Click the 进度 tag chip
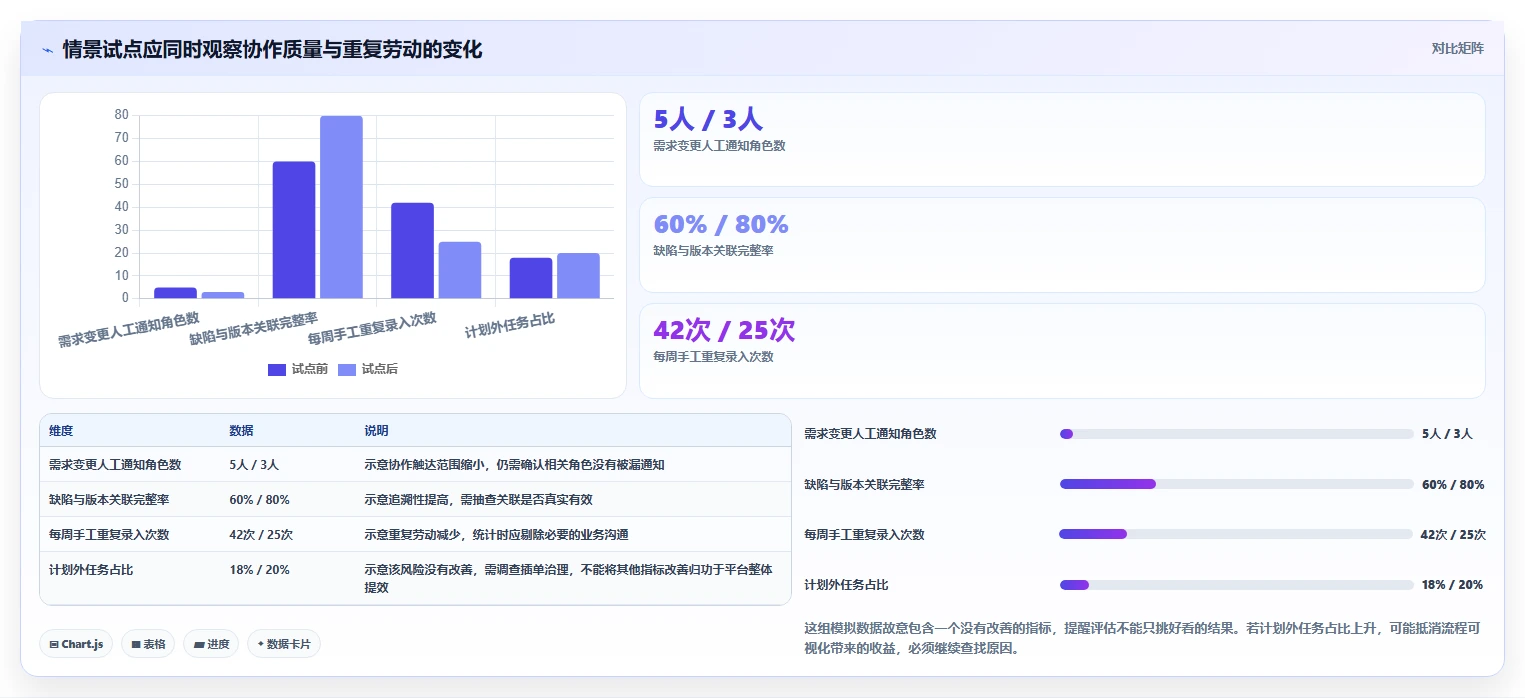 211,644
